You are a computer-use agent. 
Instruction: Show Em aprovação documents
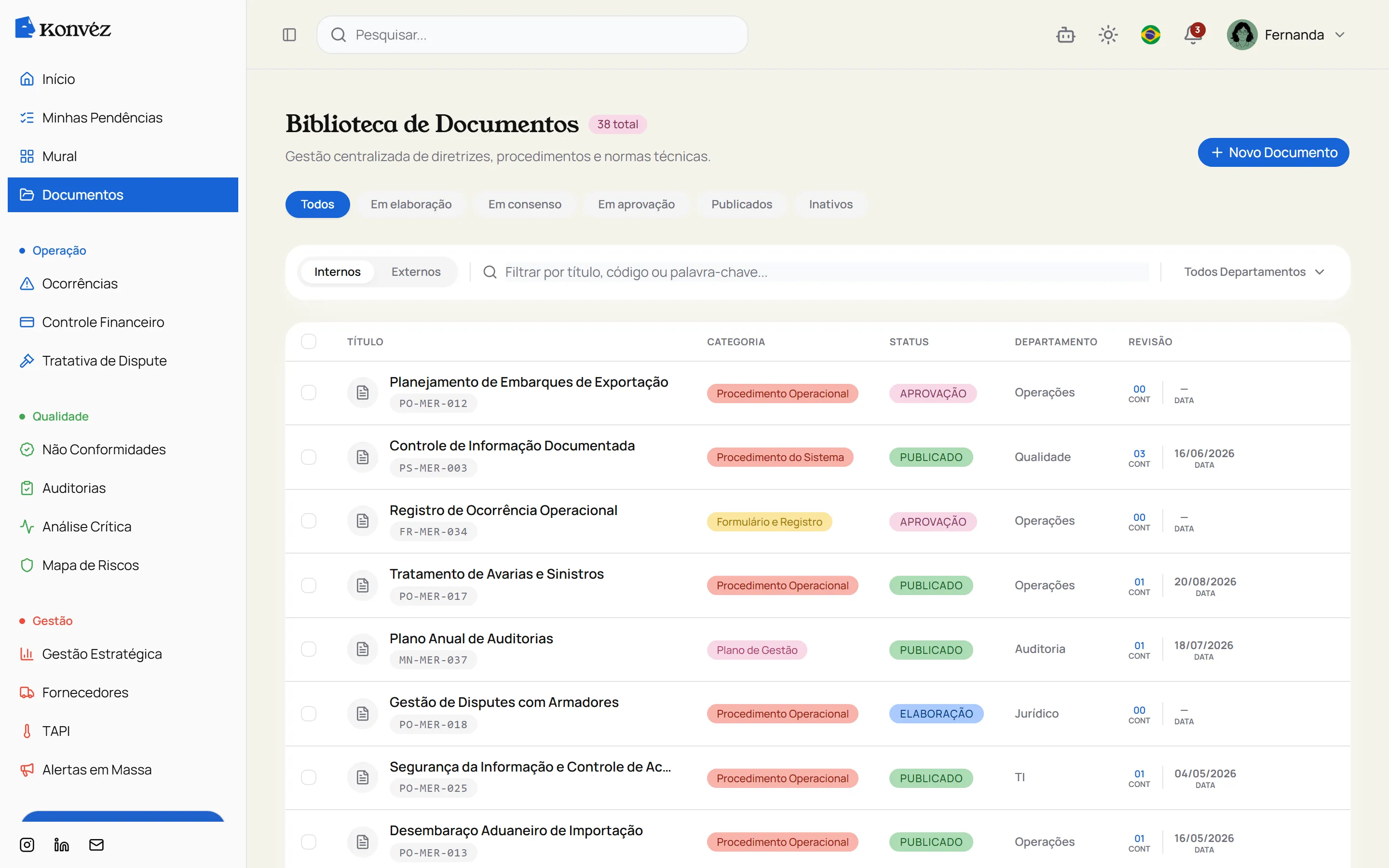coord(636,204)
